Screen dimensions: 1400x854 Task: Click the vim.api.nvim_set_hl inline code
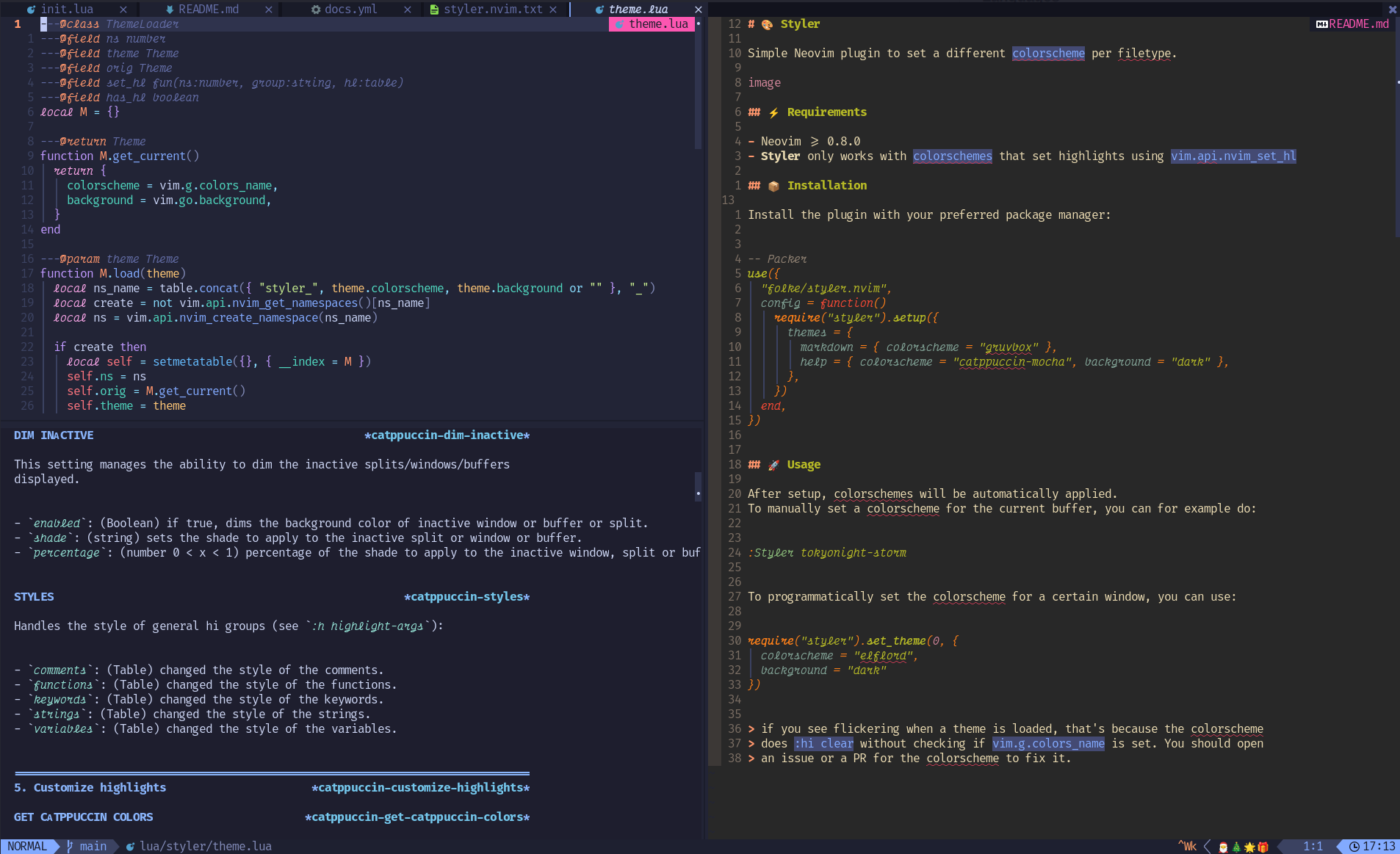pyautogui.click(x=1233, y=156)
